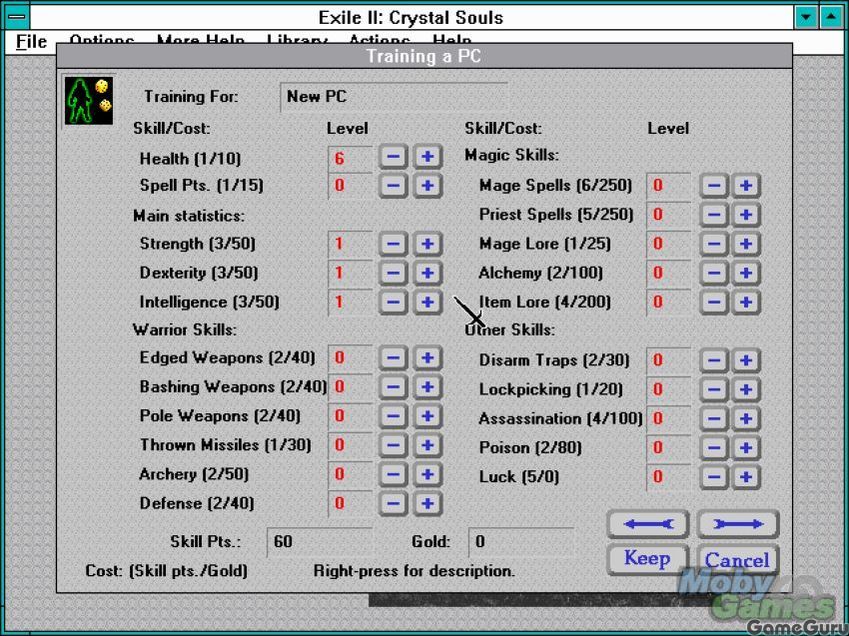Increase Luck with plus button
Screen dimensions: 849x636
point(746,477)
